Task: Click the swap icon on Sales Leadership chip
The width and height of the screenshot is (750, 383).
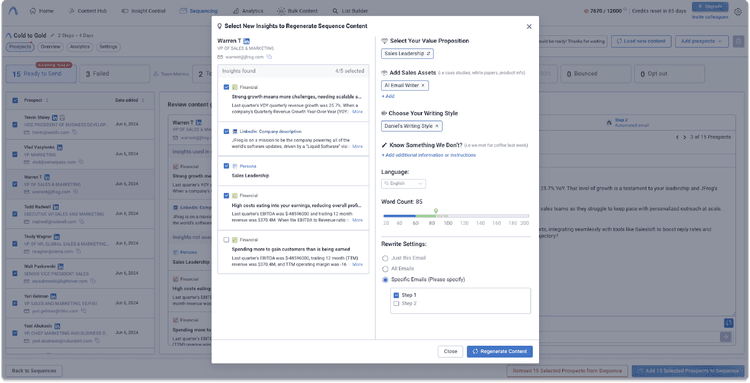Action: click(429, 54)
